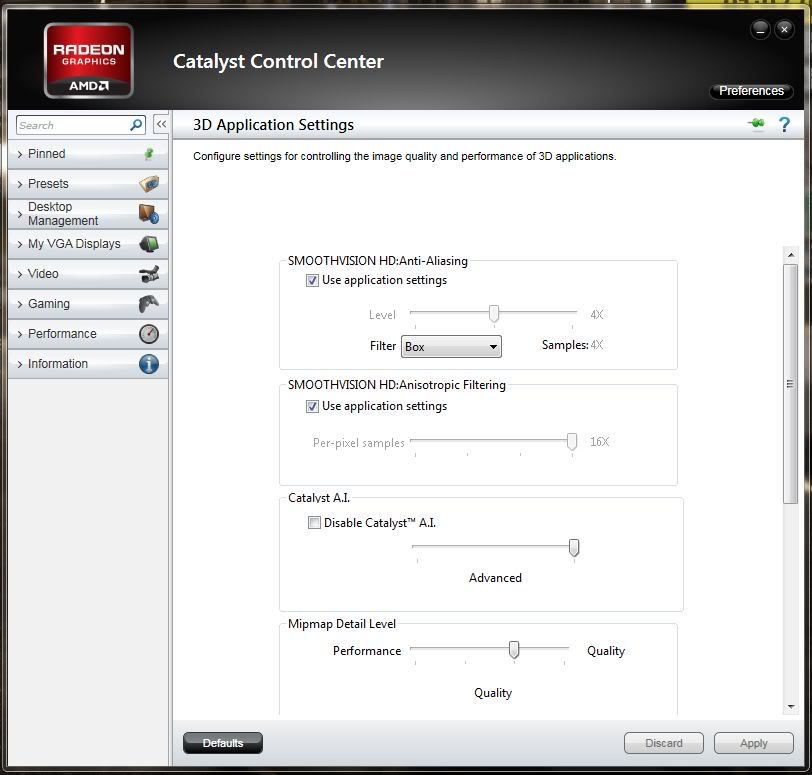Toggle Anti-Aliasing 'Use application settings' checkbox

tap(312, 281)
